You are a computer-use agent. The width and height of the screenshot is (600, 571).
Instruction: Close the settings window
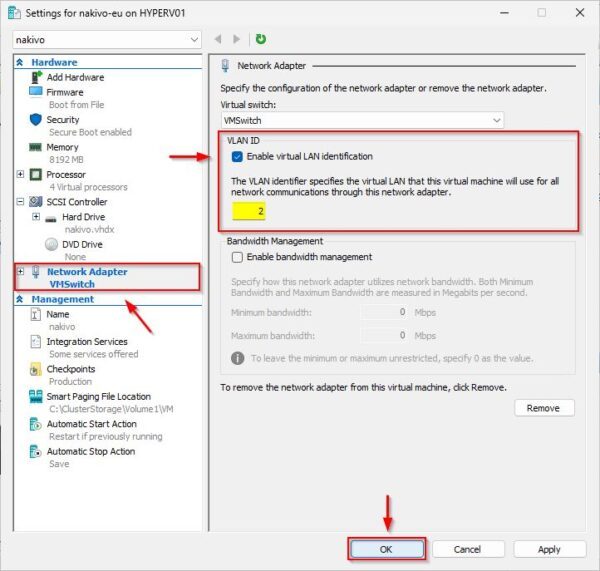(x=580, y=13)
